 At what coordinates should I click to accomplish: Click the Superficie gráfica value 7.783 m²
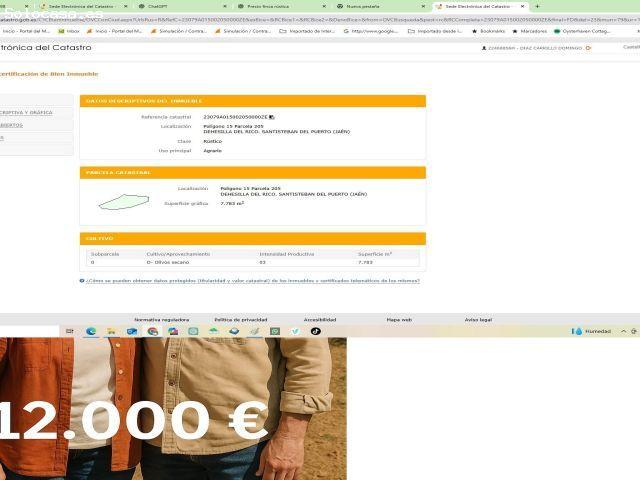coord(232,203)
